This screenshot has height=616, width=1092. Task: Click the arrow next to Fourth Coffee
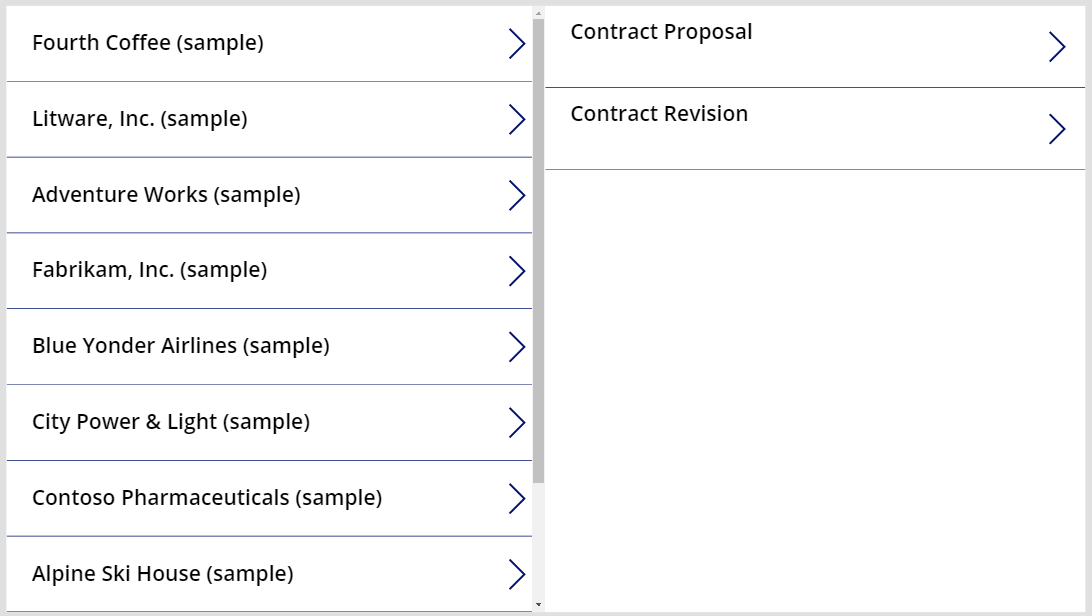pyautogui.click(x=517, y=44)
